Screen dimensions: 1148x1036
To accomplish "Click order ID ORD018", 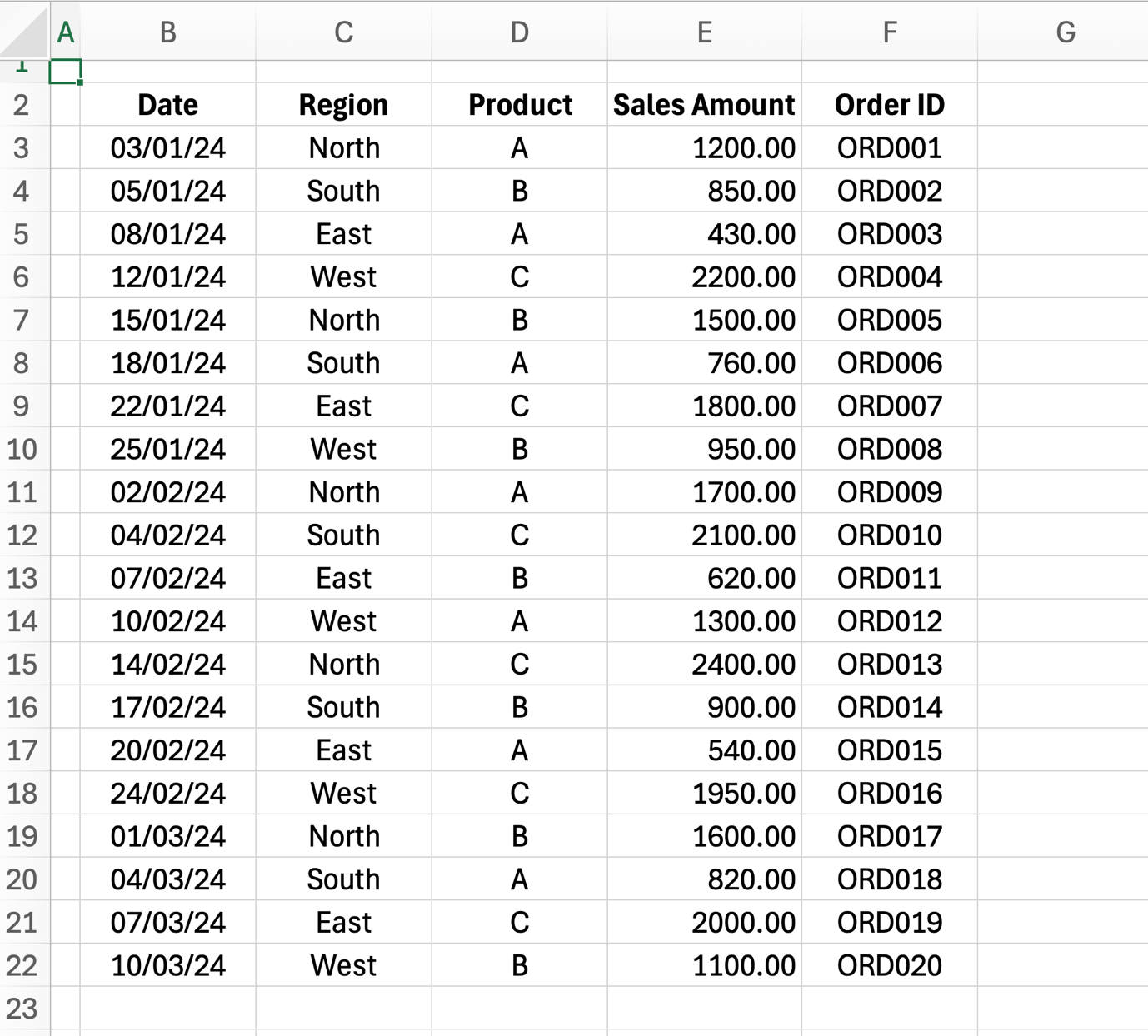I will coord(889,879).
